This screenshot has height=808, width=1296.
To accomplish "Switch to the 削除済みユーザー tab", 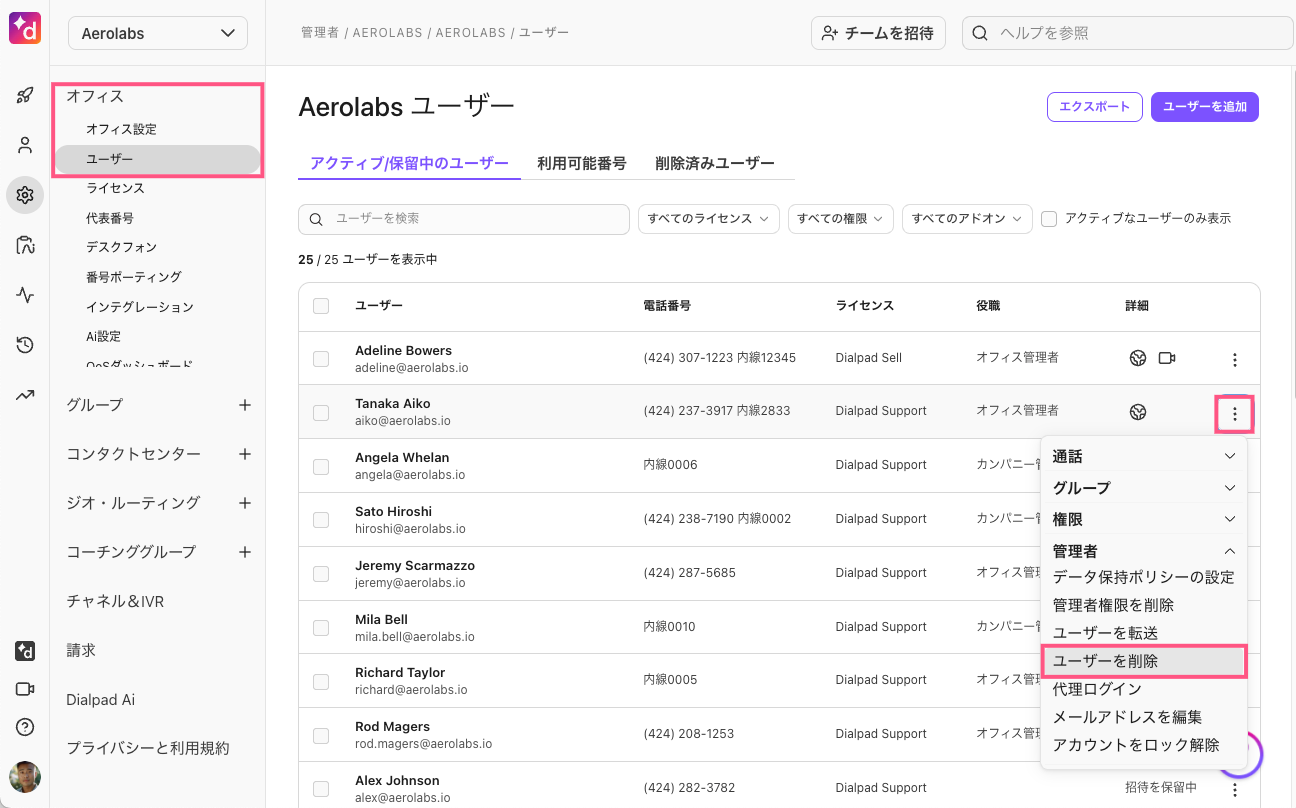I will pos(715,163).
